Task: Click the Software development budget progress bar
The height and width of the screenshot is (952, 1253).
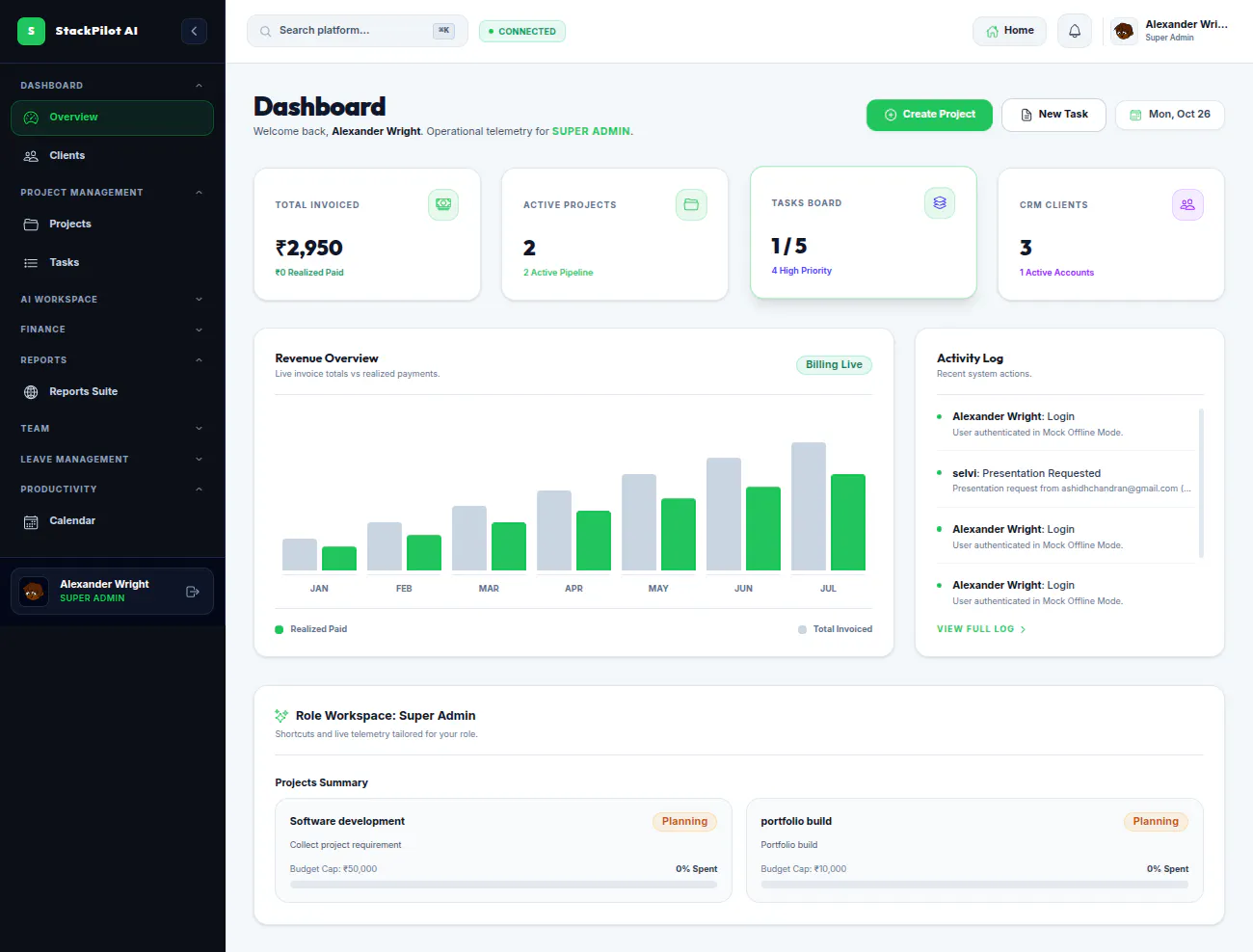Action: pyautogui.click(x=503, y=885)
